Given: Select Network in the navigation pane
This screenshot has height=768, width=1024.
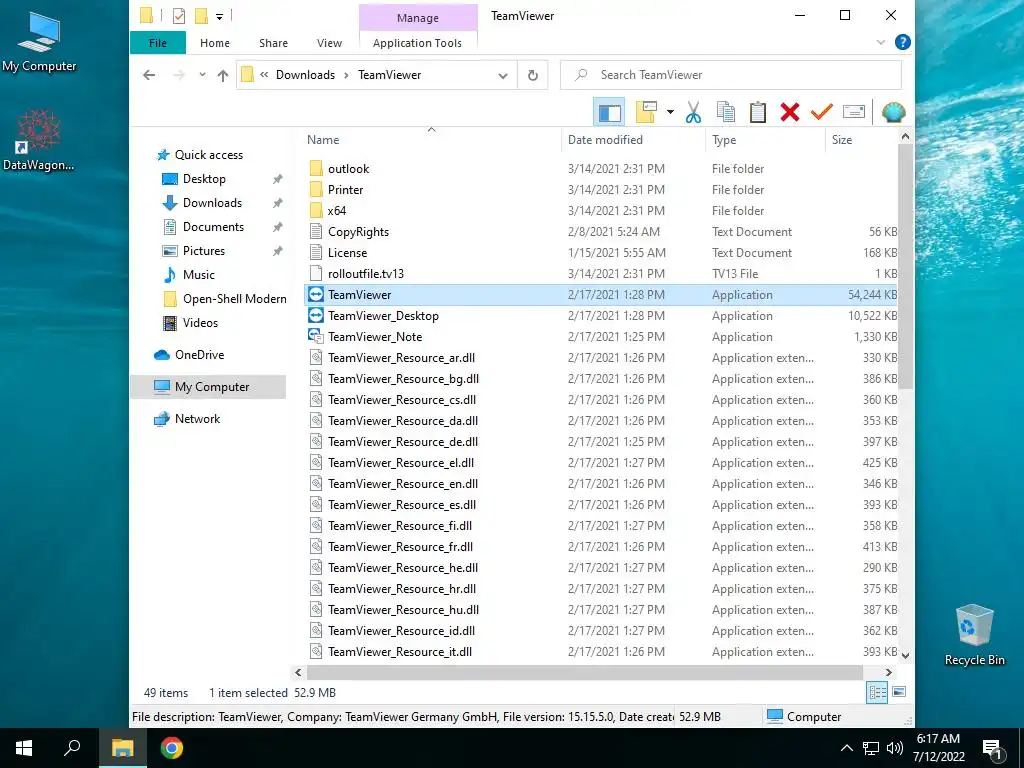Looking at the screenshot, I should tap(197, 419).
